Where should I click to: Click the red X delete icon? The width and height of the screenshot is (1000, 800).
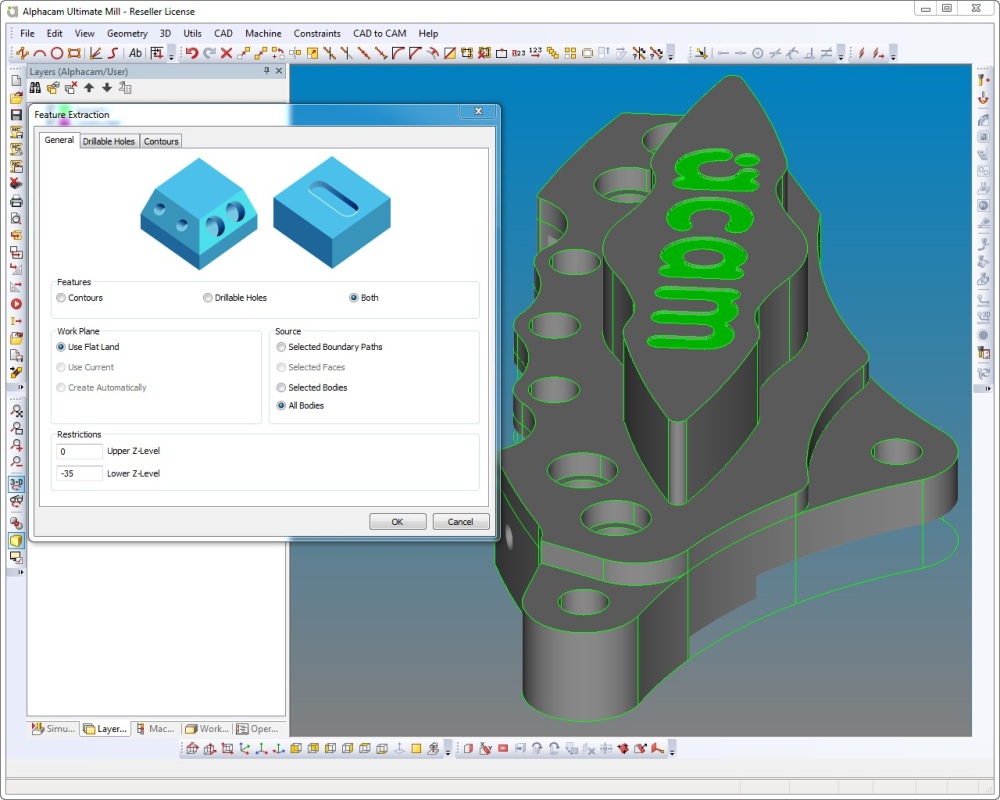coord(226,53)
